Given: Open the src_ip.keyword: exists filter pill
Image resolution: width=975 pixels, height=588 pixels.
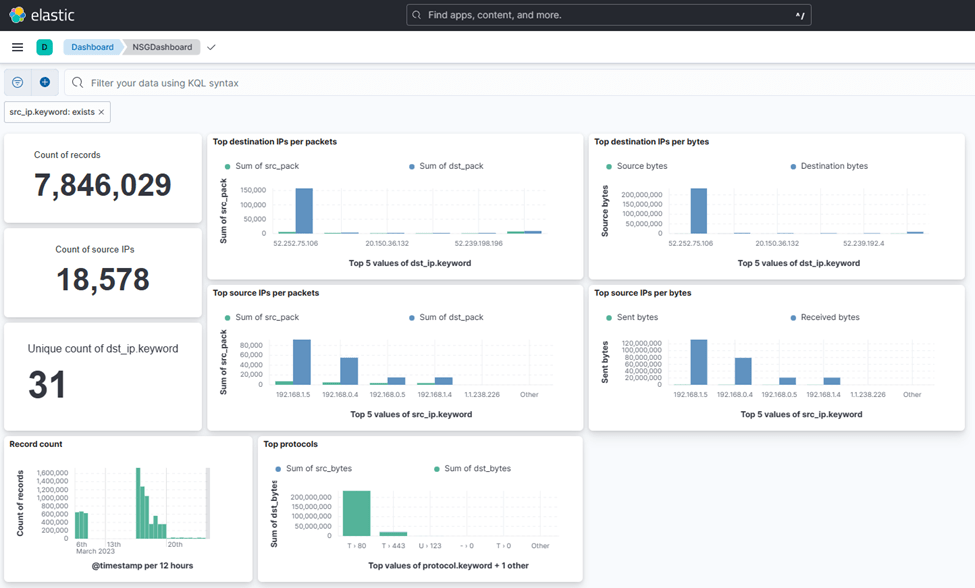Looking at the screenshot, I should coord(51,112).
